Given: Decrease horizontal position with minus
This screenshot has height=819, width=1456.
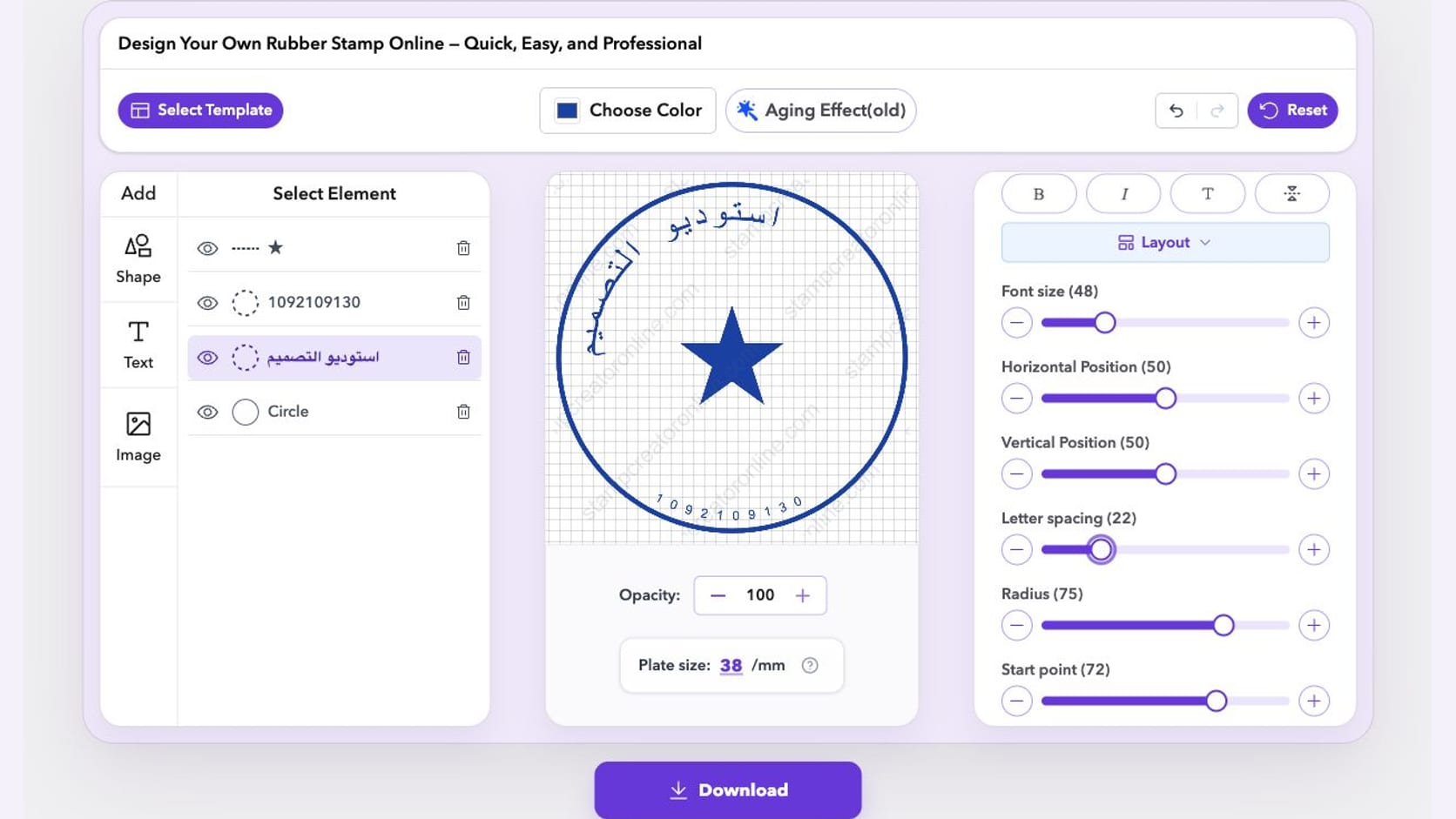Looking at the screenshot, I should click(1016, 399).
